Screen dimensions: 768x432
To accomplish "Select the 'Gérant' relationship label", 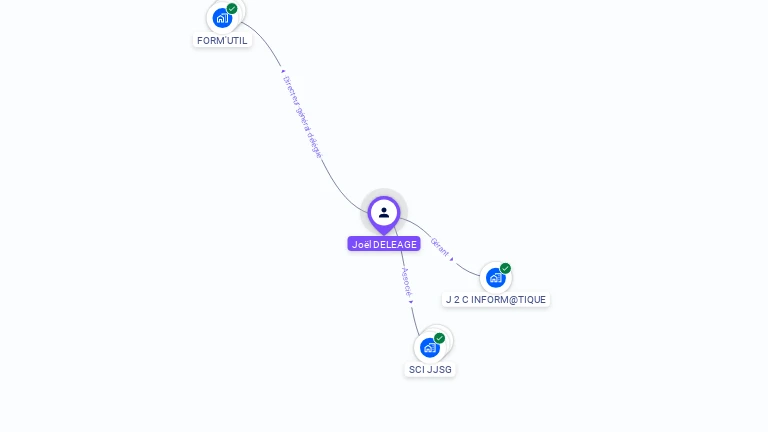I will pyautogui.click(x=439, y=247).
